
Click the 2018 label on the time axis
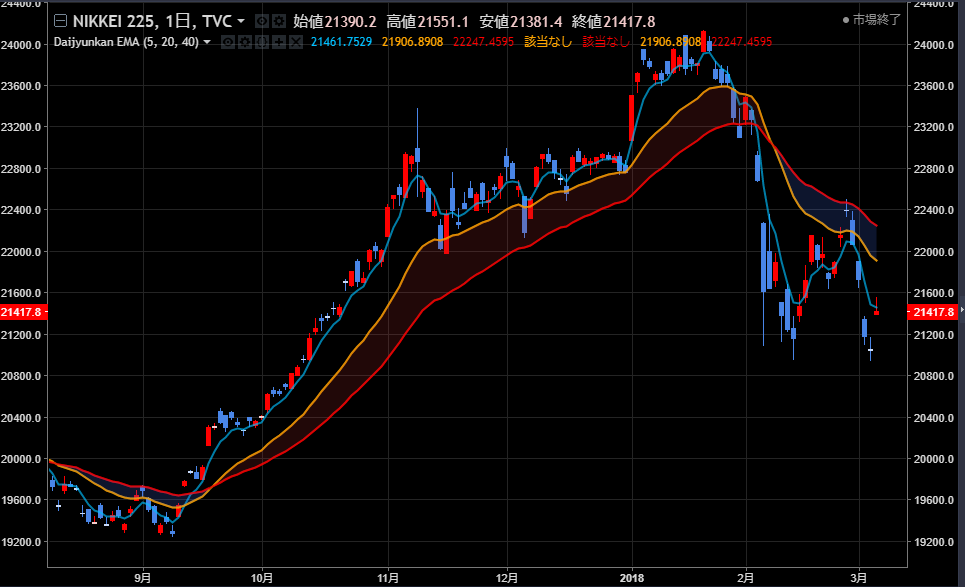coord(632,578)
